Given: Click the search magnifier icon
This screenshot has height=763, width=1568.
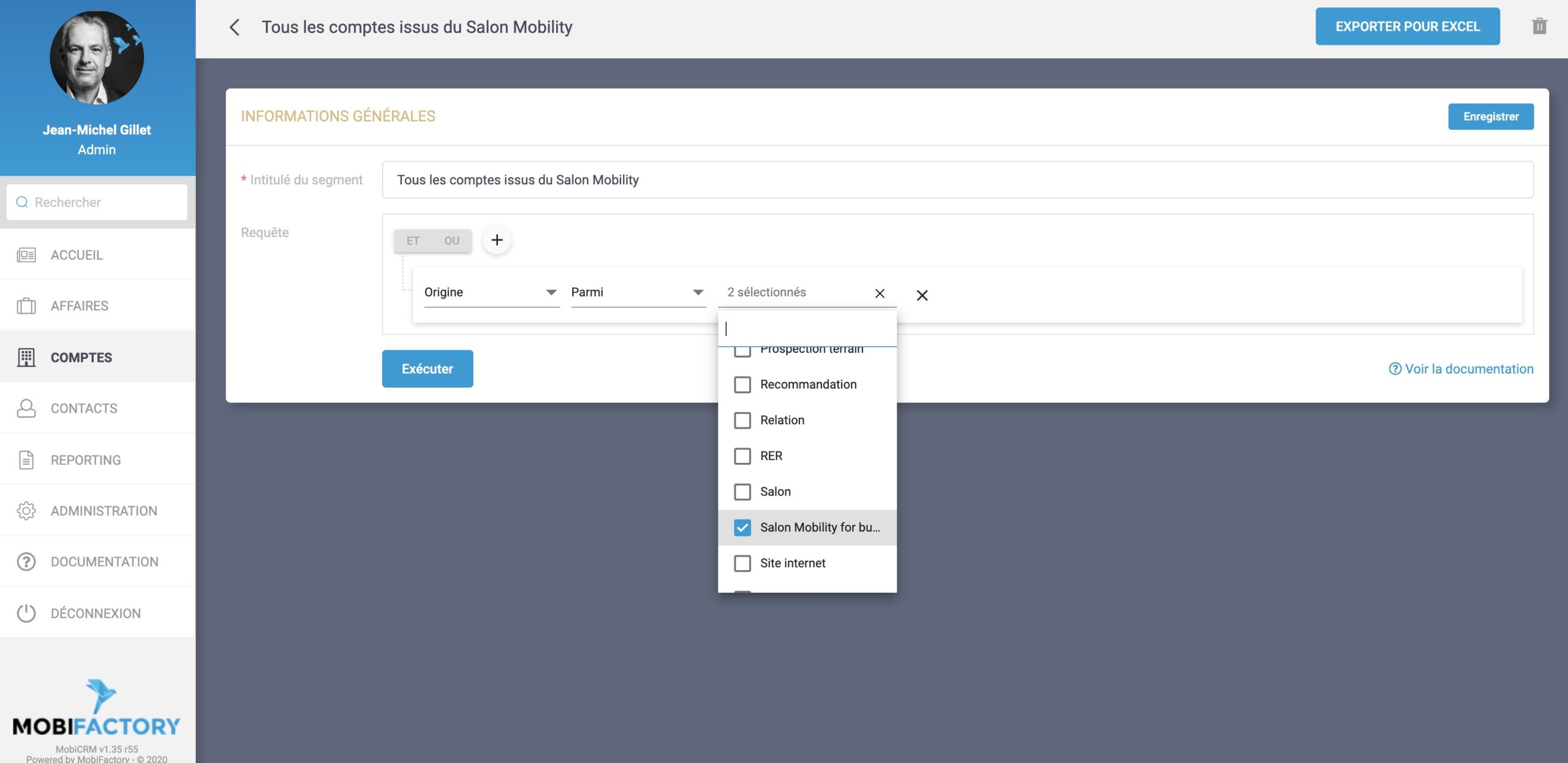Looking at the screenshot, I should click(22, 202).
